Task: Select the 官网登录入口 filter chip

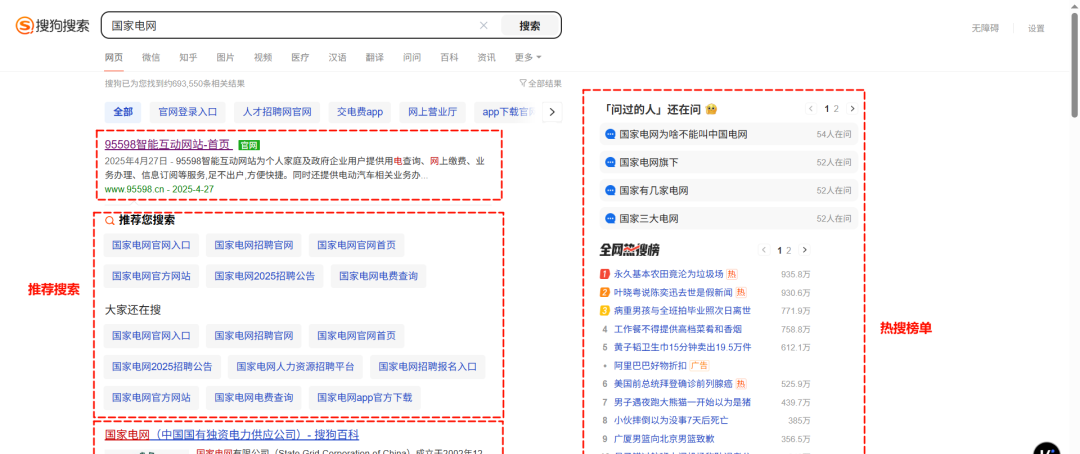Action: click(x=188, y=112)
